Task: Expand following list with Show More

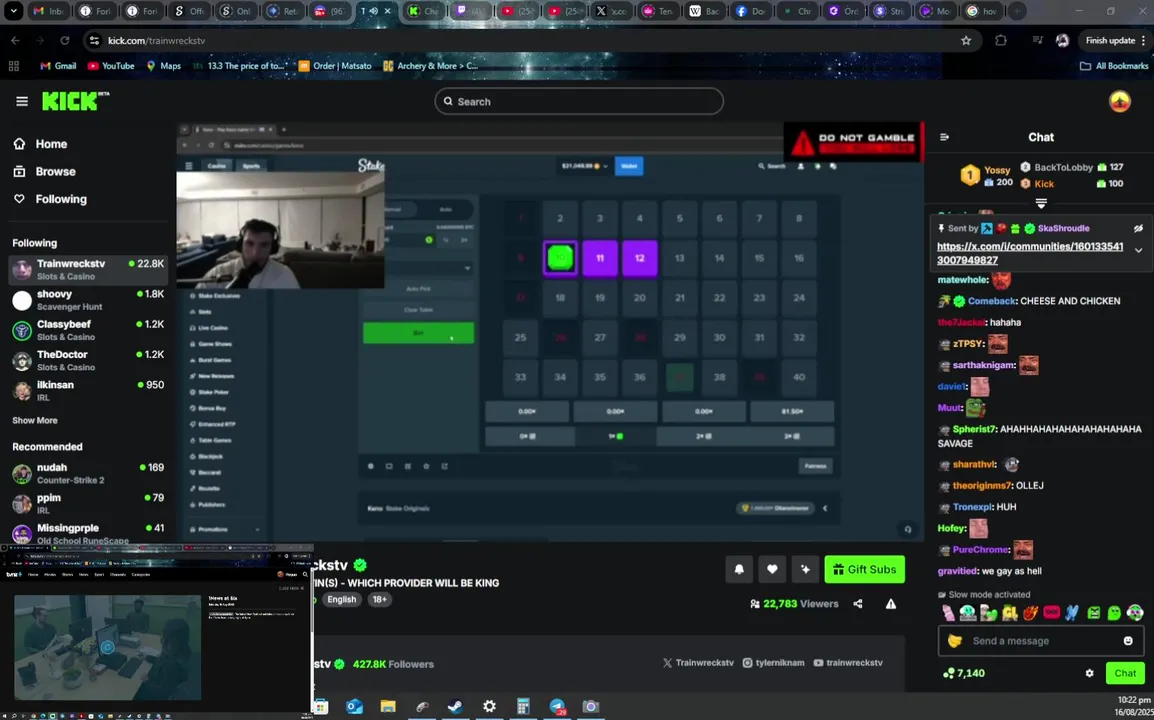Action: pyautogui.click(x=35, y=420)
